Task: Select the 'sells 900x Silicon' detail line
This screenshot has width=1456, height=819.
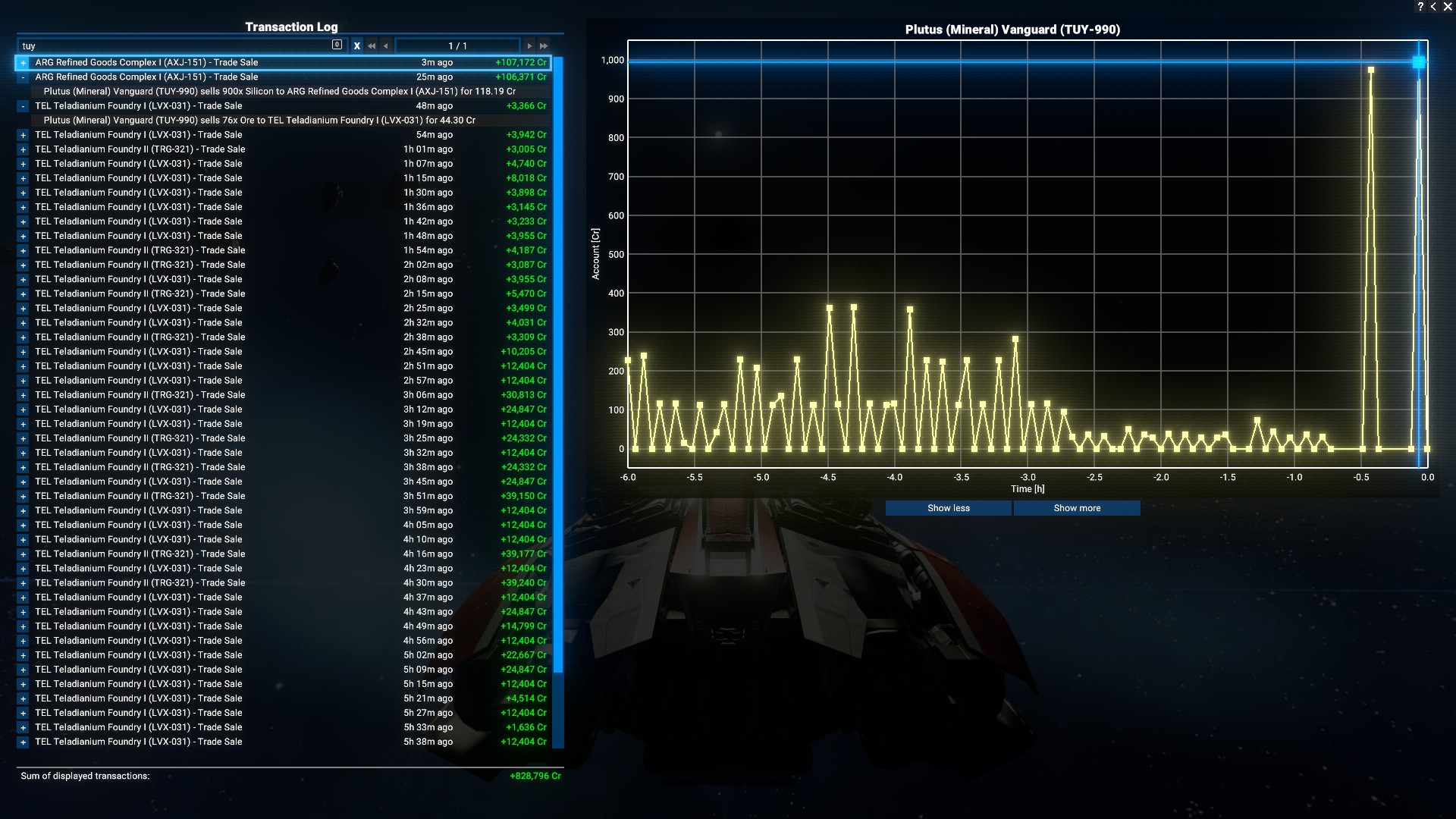Action: coord(280,91)
